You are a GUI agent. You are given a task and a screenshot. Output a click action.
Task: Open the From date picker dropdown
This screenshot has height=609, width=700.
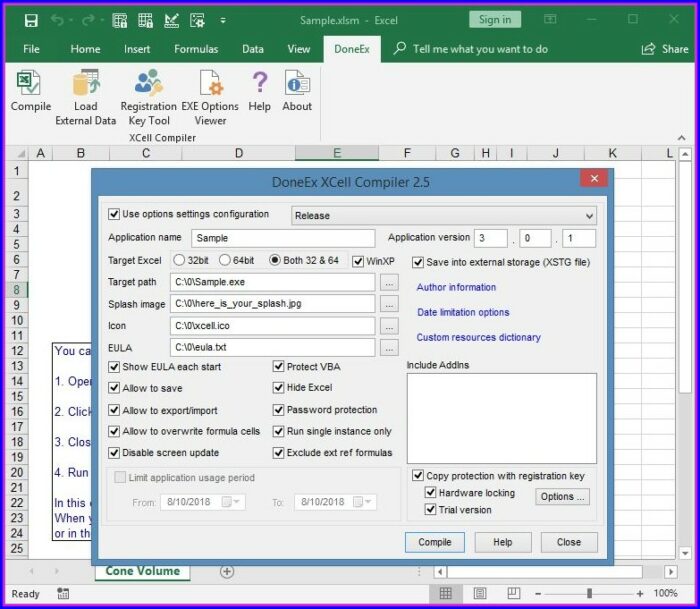point(237,502)
